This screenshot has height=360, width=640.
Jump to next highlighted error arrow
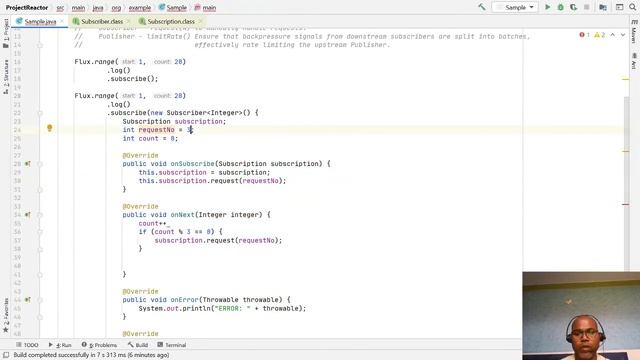[x=623, y=35]
